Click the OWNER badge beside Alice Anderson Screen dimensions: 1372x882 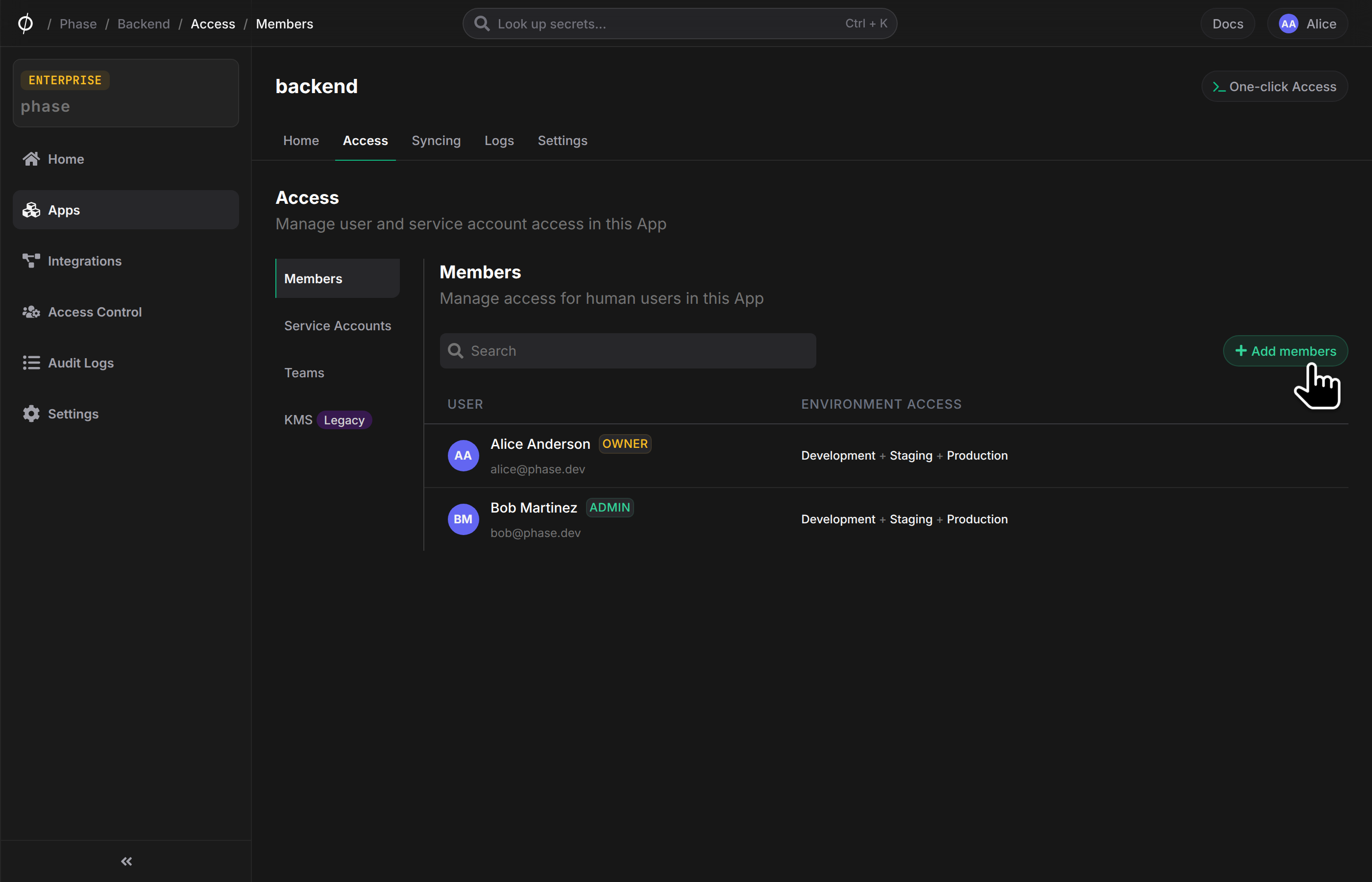[625, 443]
